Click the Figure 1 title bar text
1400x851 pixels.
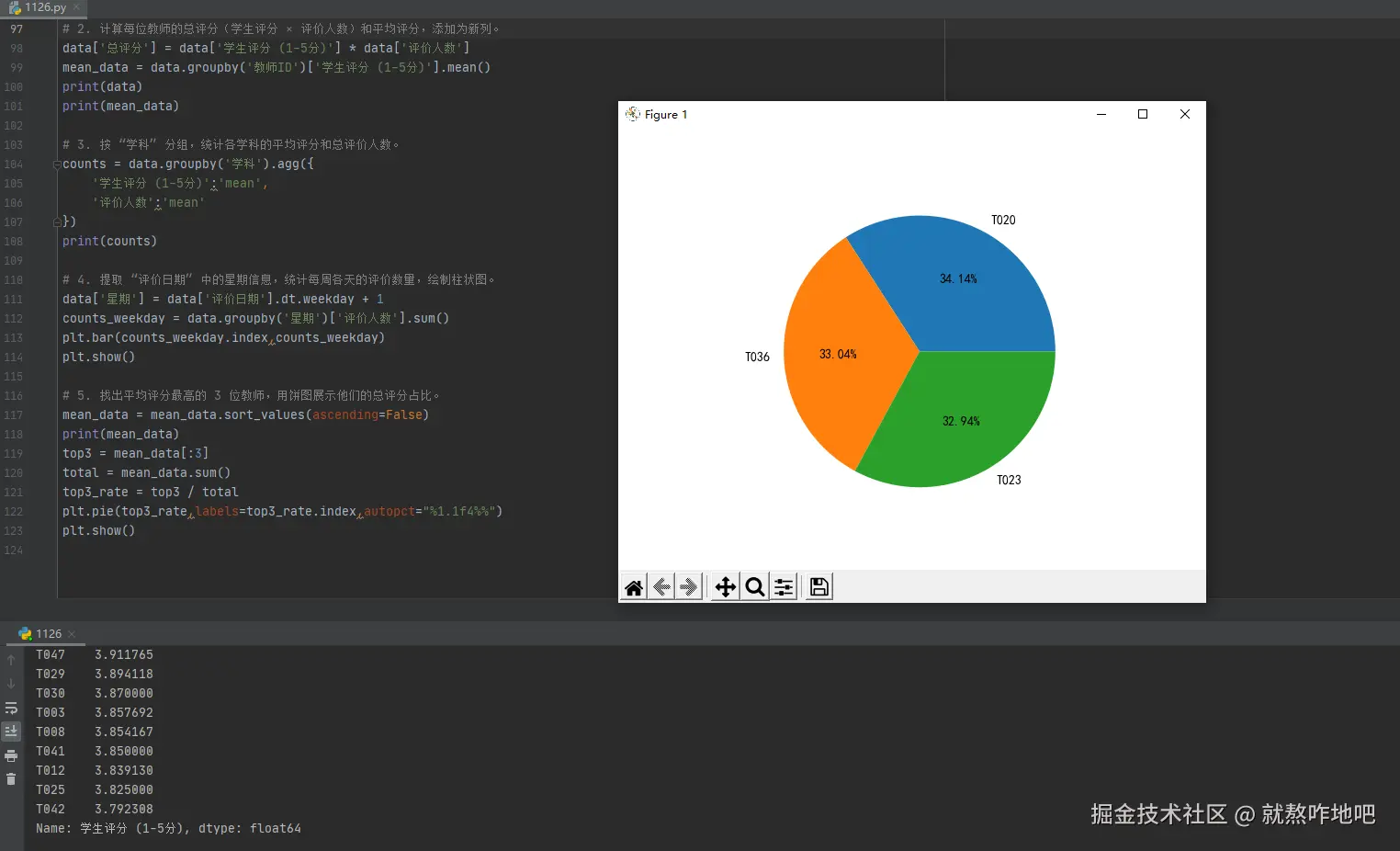coord(666,115)
